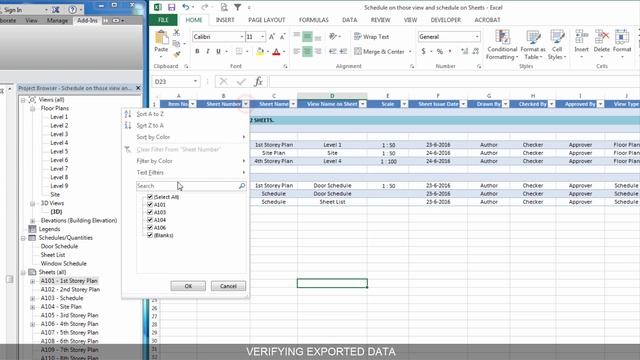Apply the accounting dollar format
Screen dimensions: 640x360
pos(423,51)
